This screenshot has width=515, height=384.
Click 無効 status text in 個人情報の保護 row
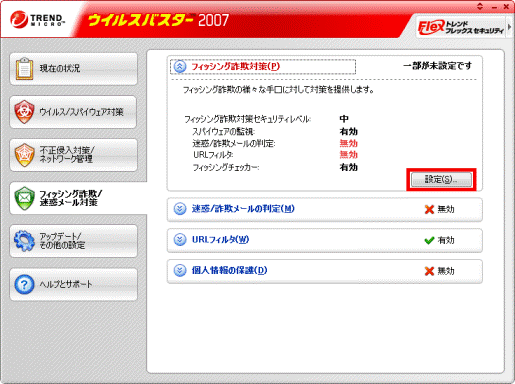click(446, 271)
